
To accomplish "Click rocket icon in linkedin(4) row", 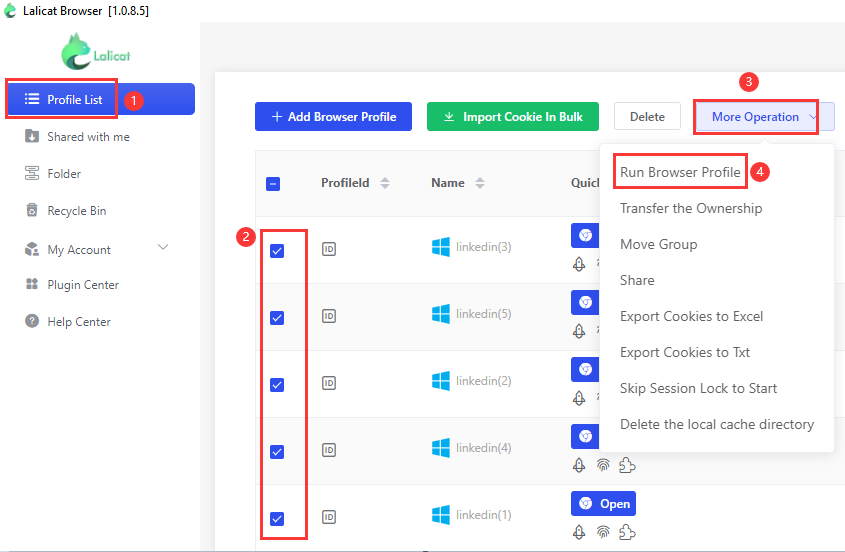I will click(579, 465).
